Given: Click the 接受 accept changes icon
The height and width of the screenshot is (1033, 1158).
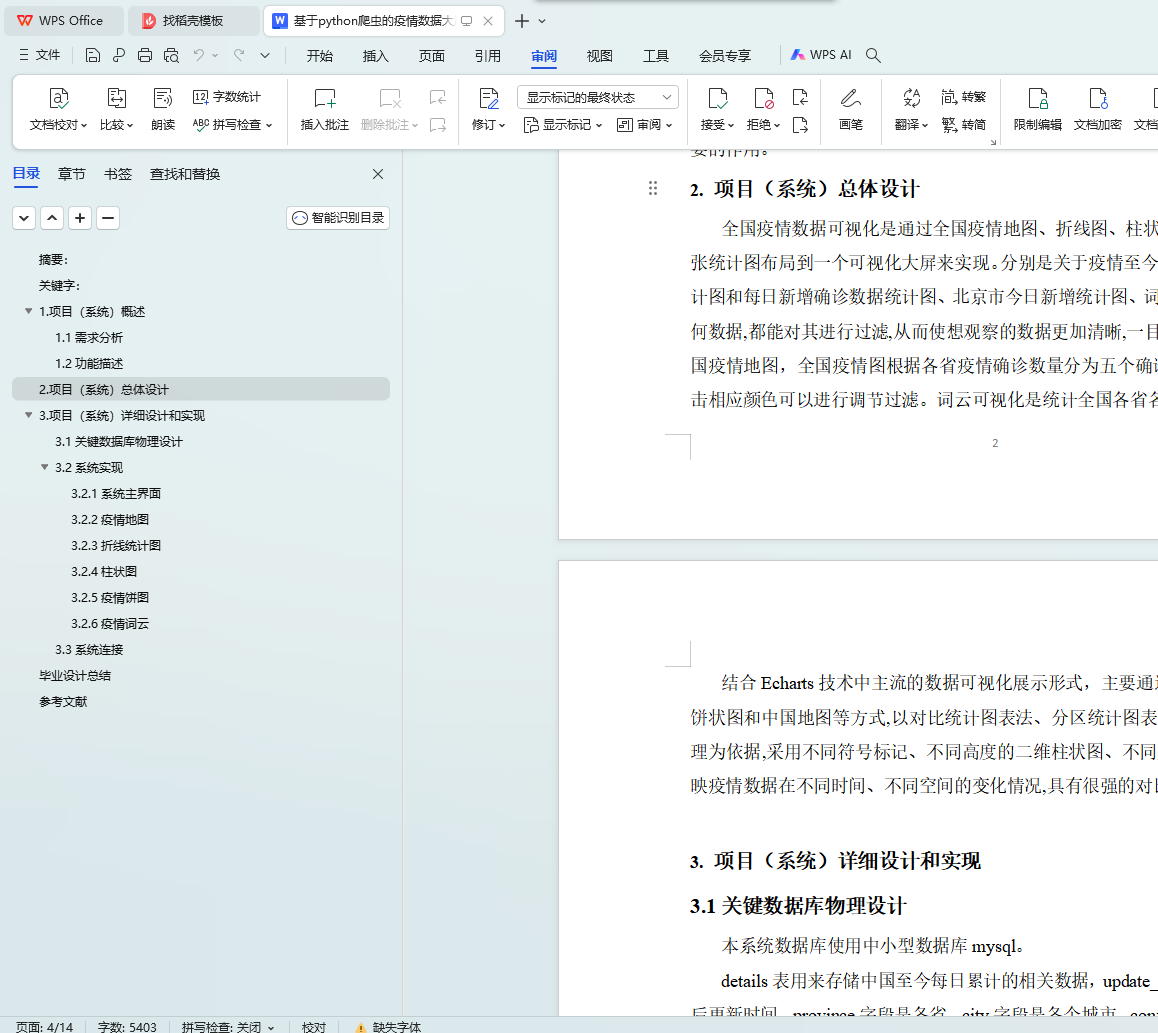Looking at the screenshot, I should (717, 98).
